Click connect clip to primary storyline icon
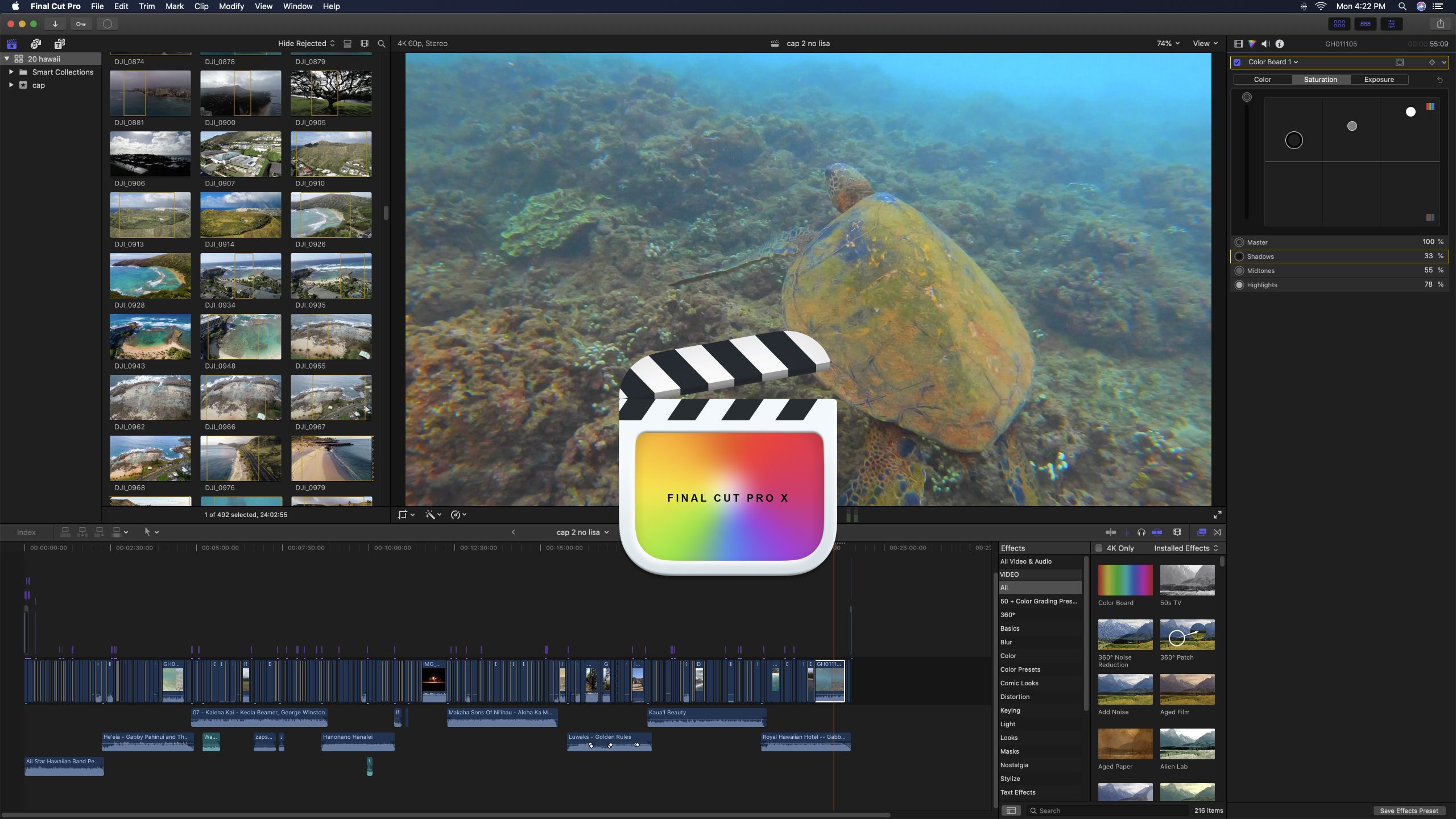 pos(65,532)
